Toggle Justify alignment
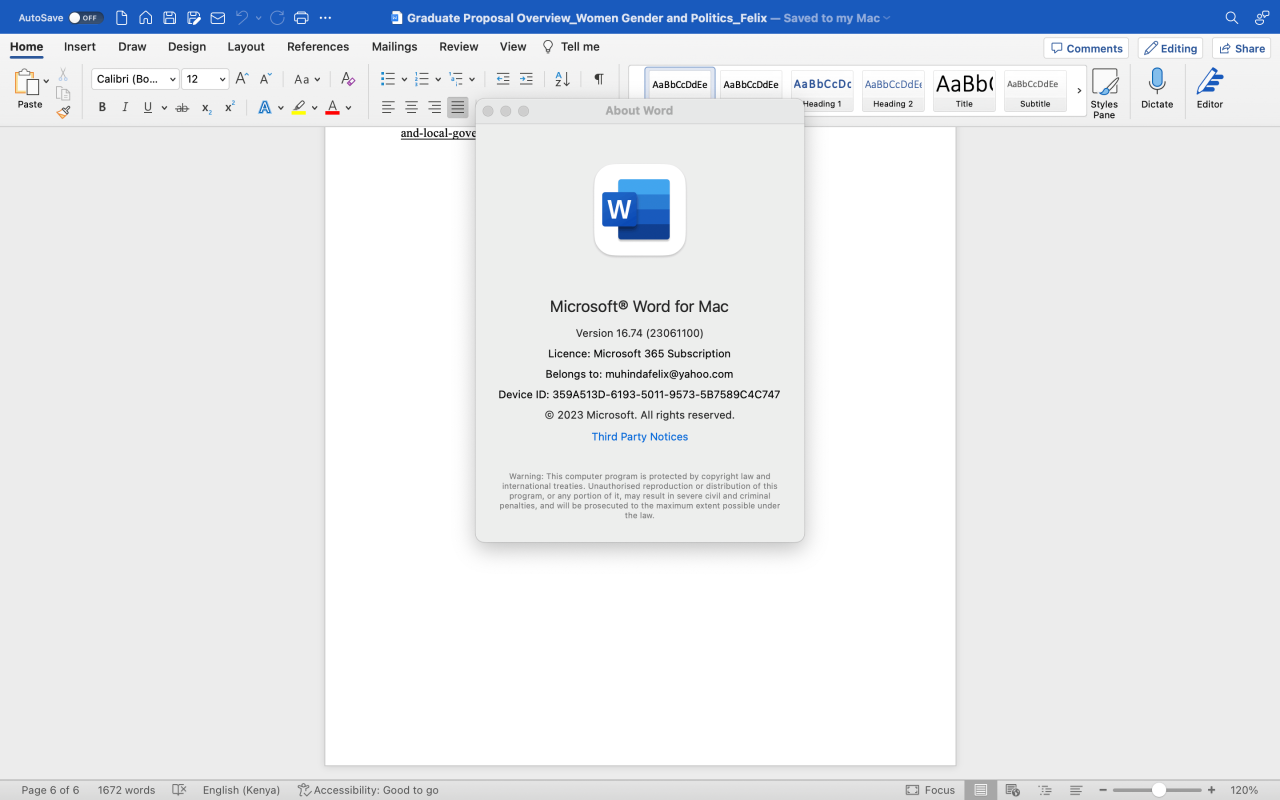 457,107
